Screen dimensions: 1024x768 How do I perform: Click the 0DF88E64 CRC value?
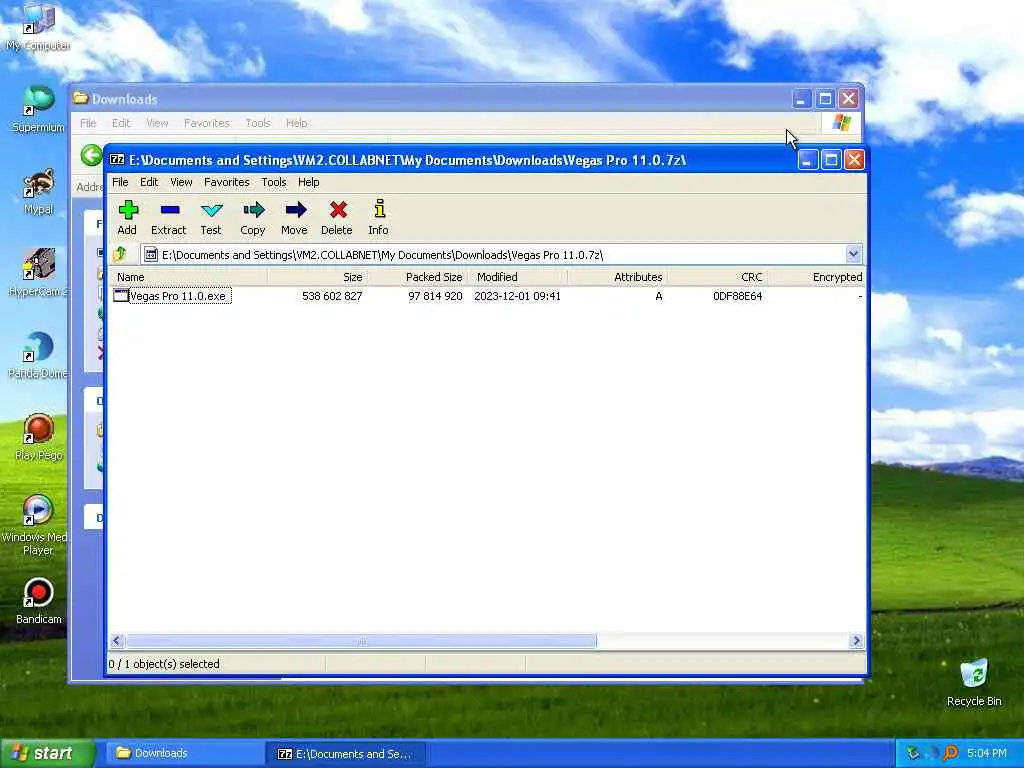point(737,296)
